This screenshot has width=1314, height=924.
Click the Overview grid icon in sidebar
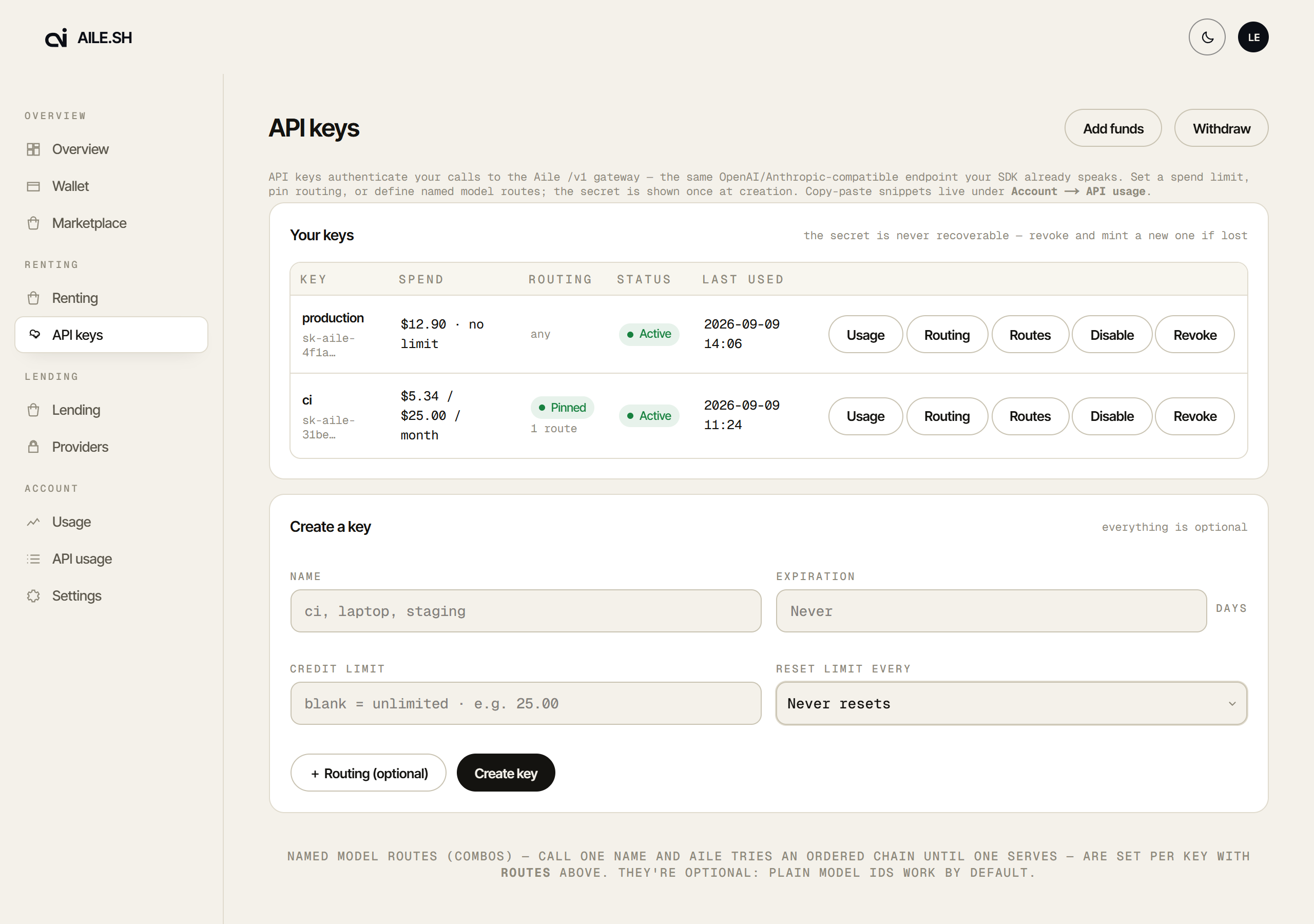pyautogui.click(x=33, y=149)
